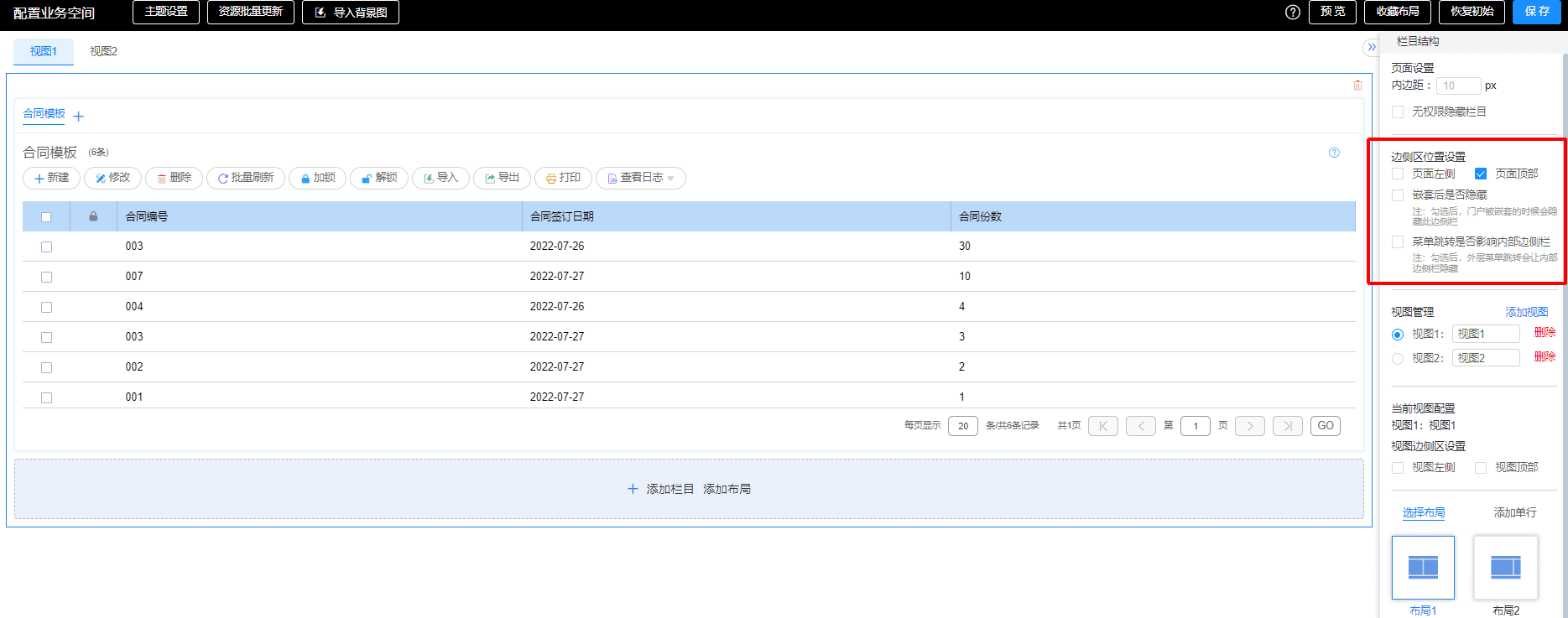Select the 布局2 layout thumbnail
The height and width of the screenshot is (618, 1568).
click(1506, 568)
